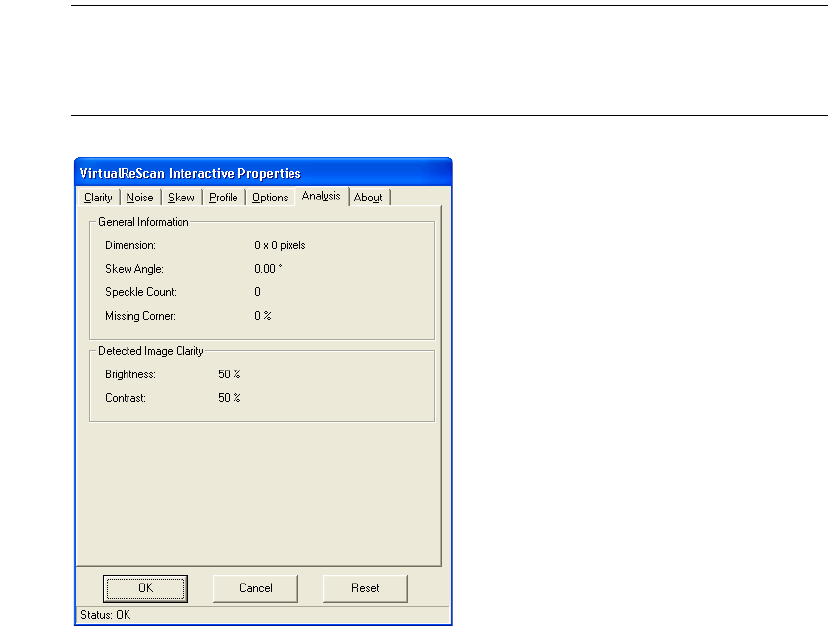Confirm with the OK button
The width and height of the screenshot is (828, 626).
(145, 588)
